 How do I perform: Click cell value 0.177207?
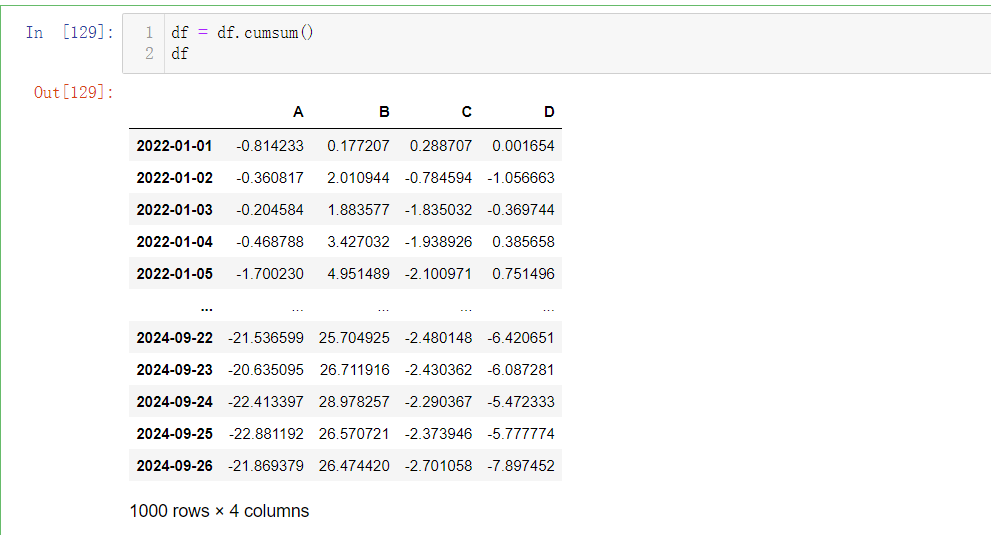[x=358, y=146]
